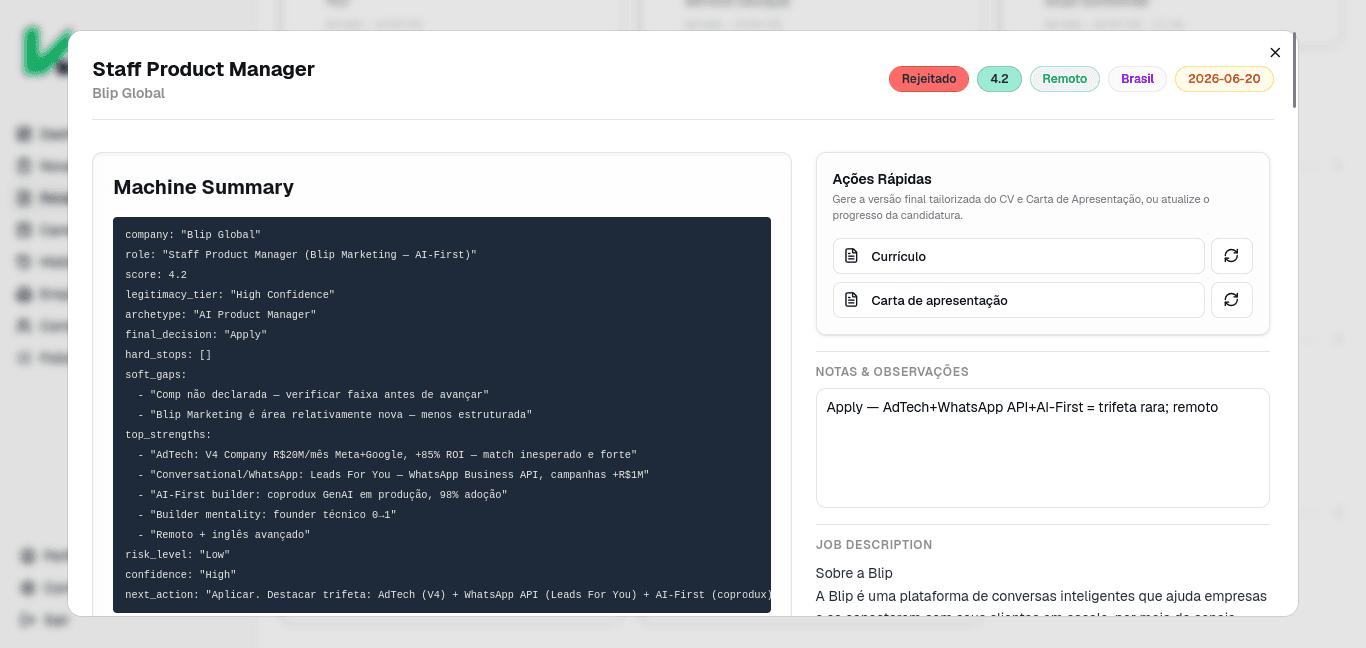Click the 'AdTech: V4 Company' strength line
Image resolution: width=1366 pixels, height=648 pixels.
click(387, 455)
